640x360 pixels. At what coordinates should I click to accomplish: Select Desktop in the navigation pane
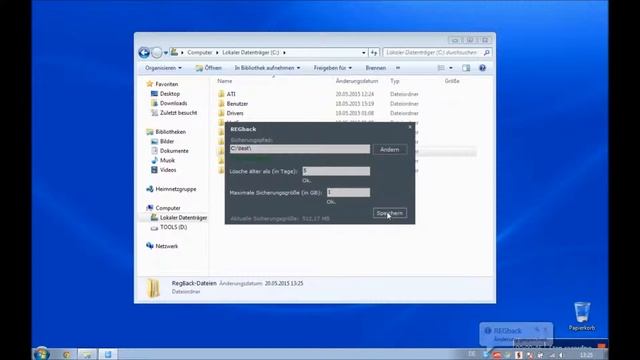tap(165, 94)
